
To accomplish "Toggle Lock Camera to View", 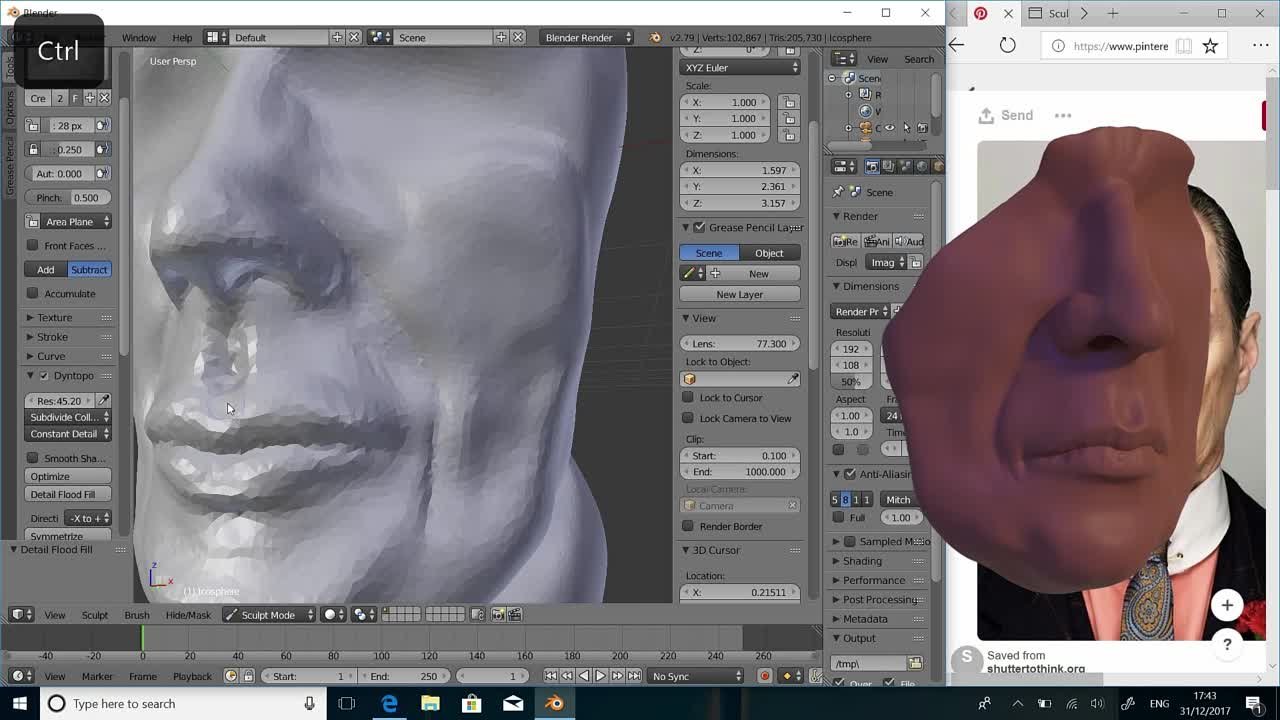I will point(688,418).
